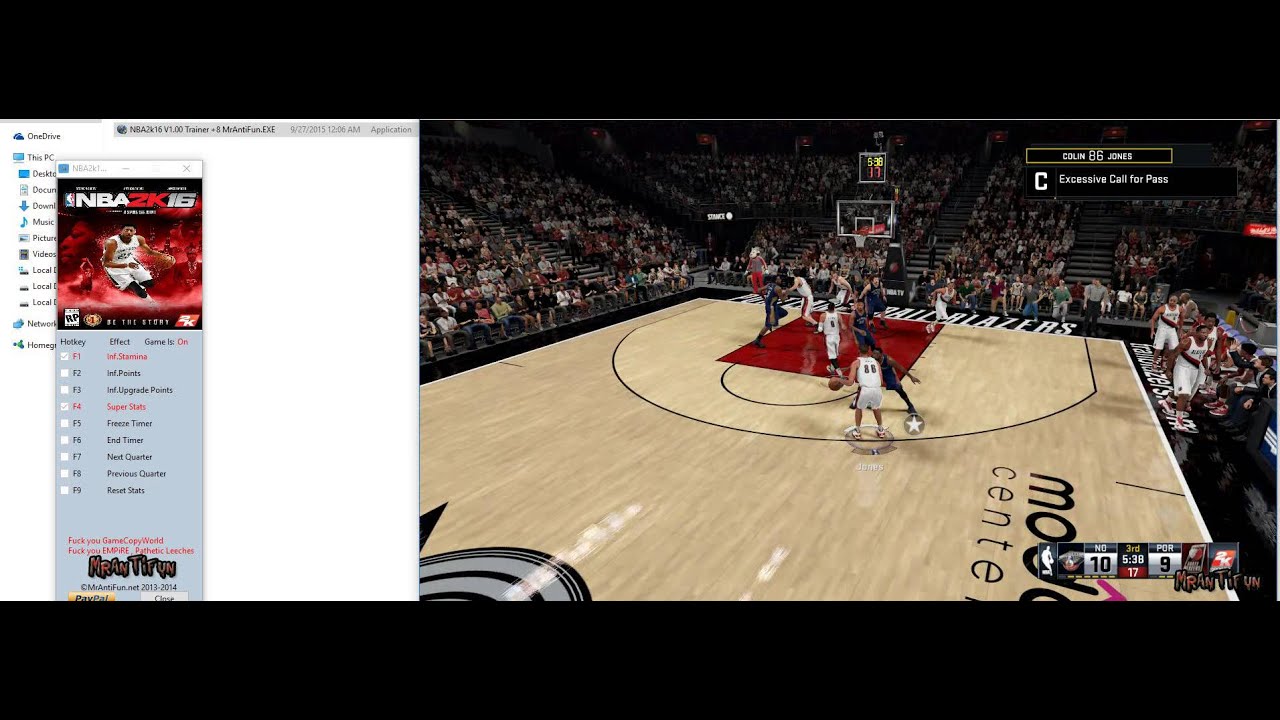Click the Colin 86 Jones name banner
The image size is (1280, 720).
point(1098,156)
